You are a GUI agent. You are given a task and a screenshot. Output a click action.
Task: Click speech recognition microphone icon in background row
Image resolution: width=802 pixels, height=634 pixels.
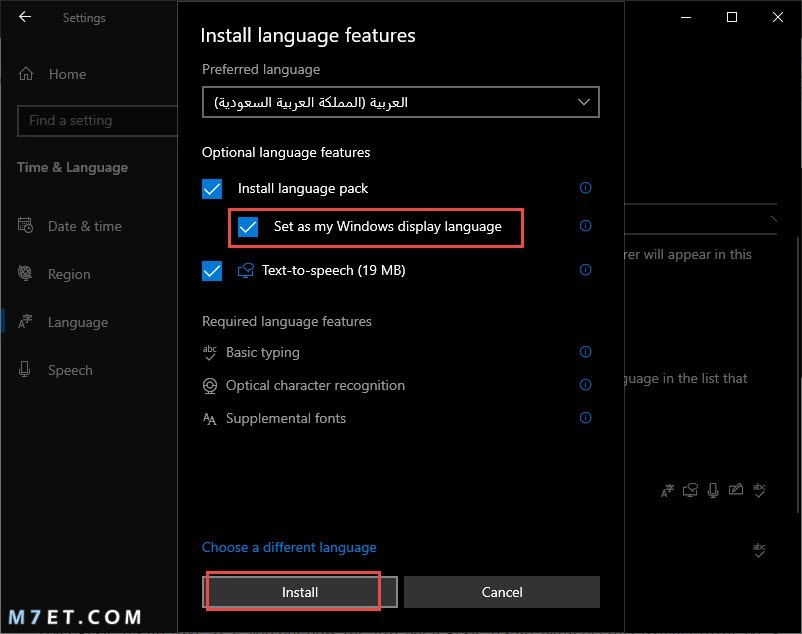tap(713, 490)
